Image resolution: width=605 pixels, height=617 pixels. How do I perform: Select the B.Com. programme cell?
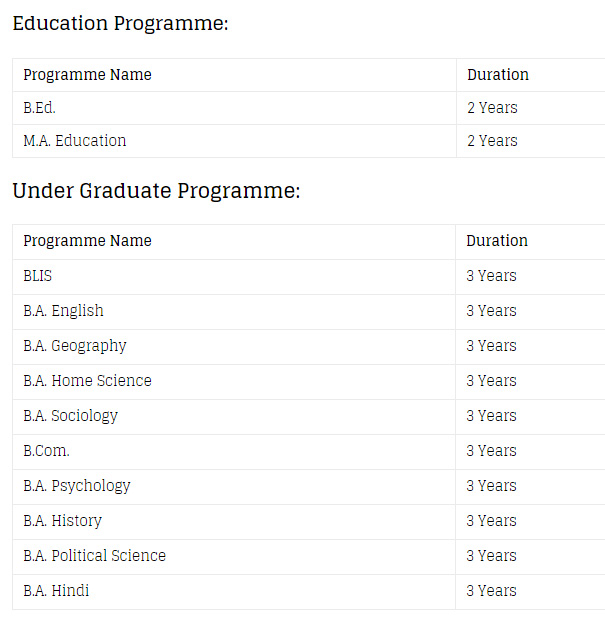(234, 452)
